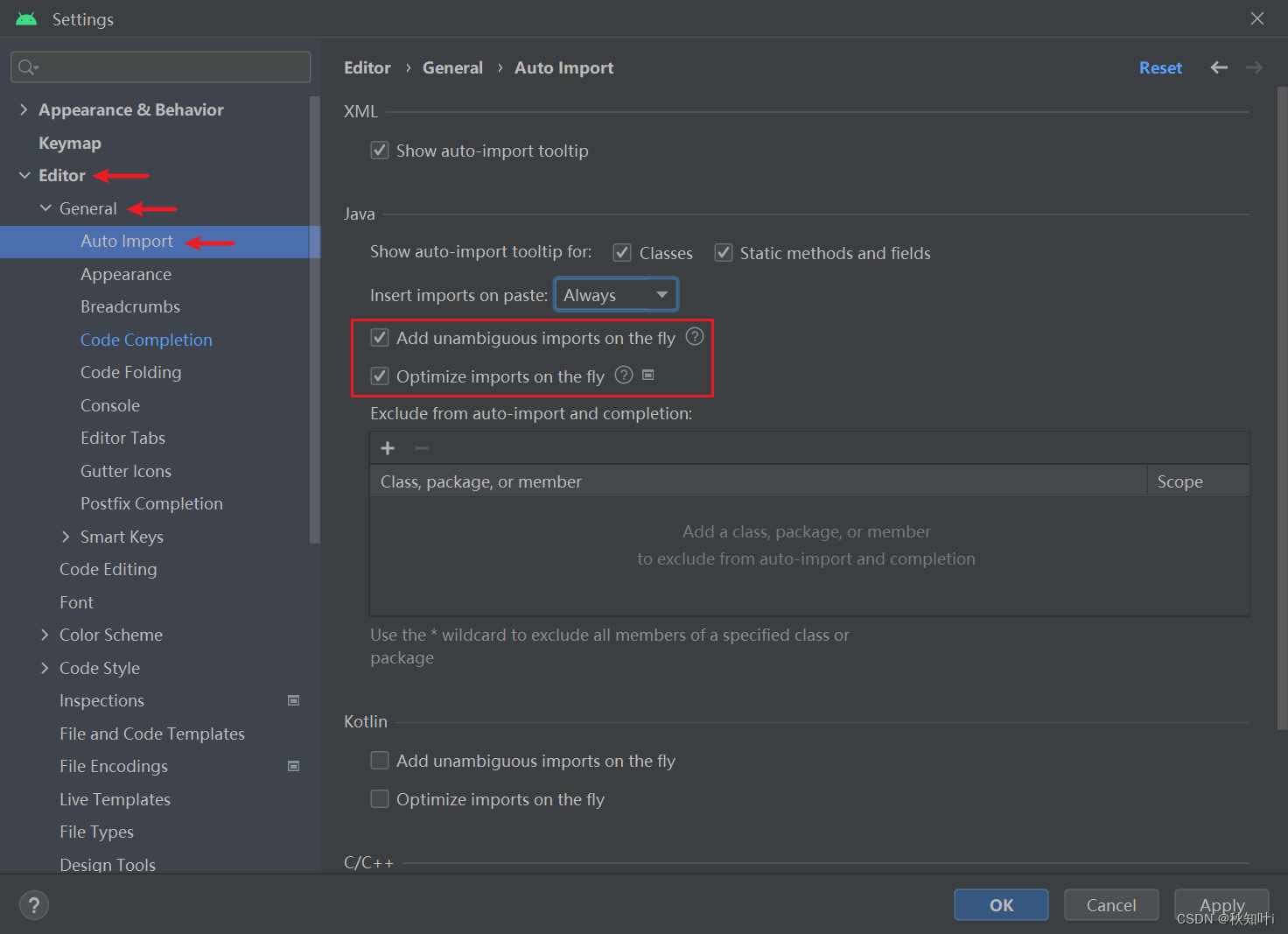This screenshot has height=934, width=1288.
Task: Focus the settings search field
Action: tap(161, 67)
